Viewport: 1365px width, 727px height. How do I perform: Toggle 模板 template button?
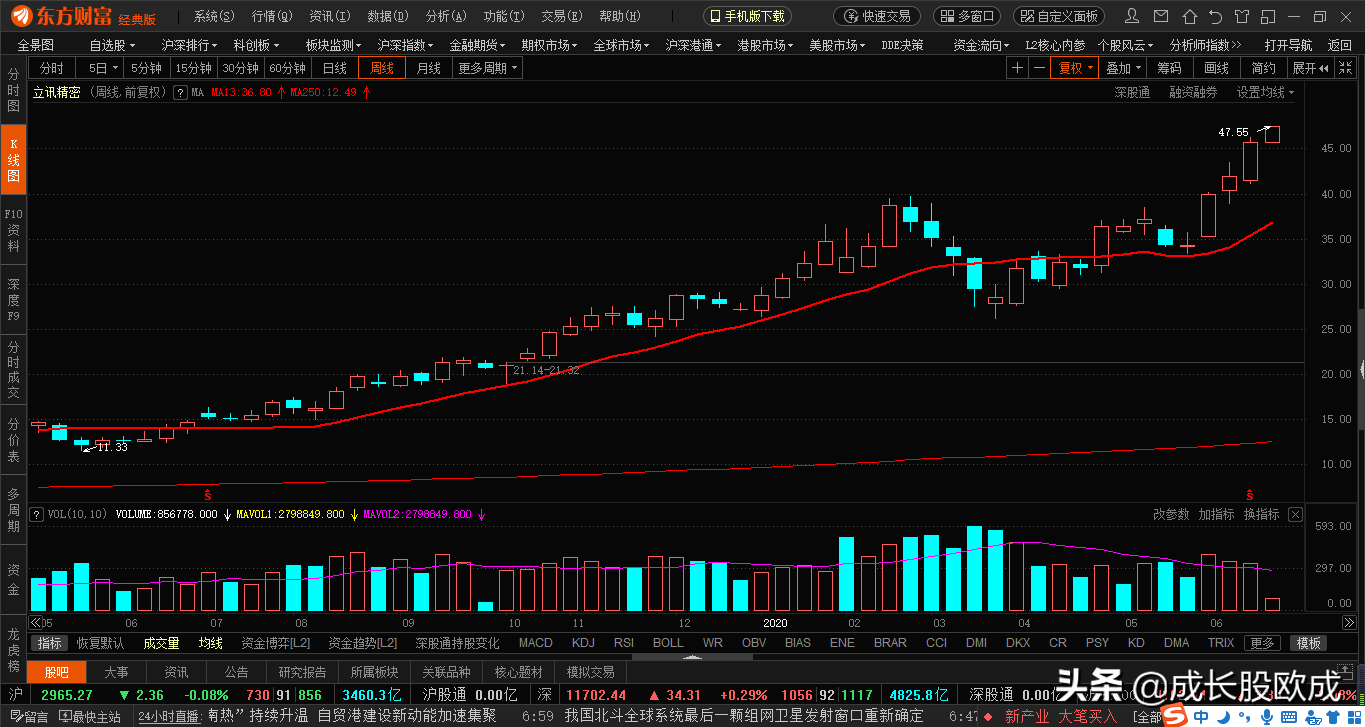(x=1309, y=643)
